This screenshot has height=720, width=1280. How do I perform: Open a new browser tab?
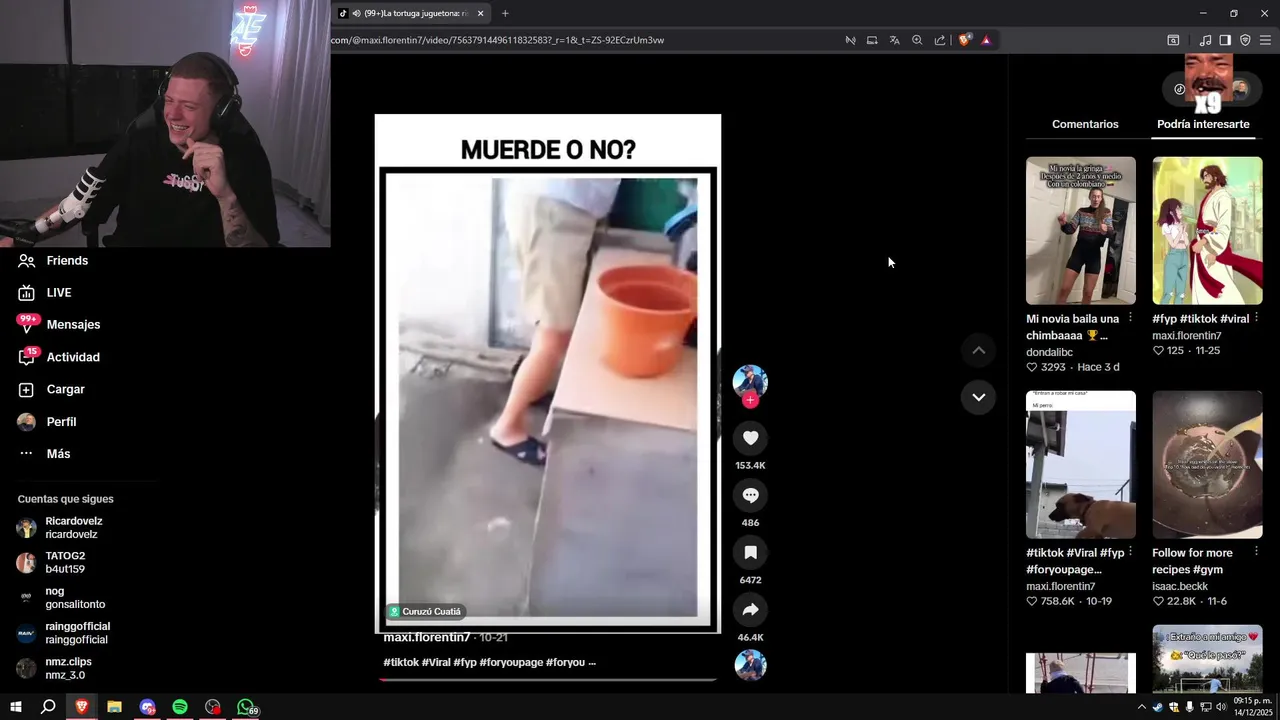click(x=505, y=13)
